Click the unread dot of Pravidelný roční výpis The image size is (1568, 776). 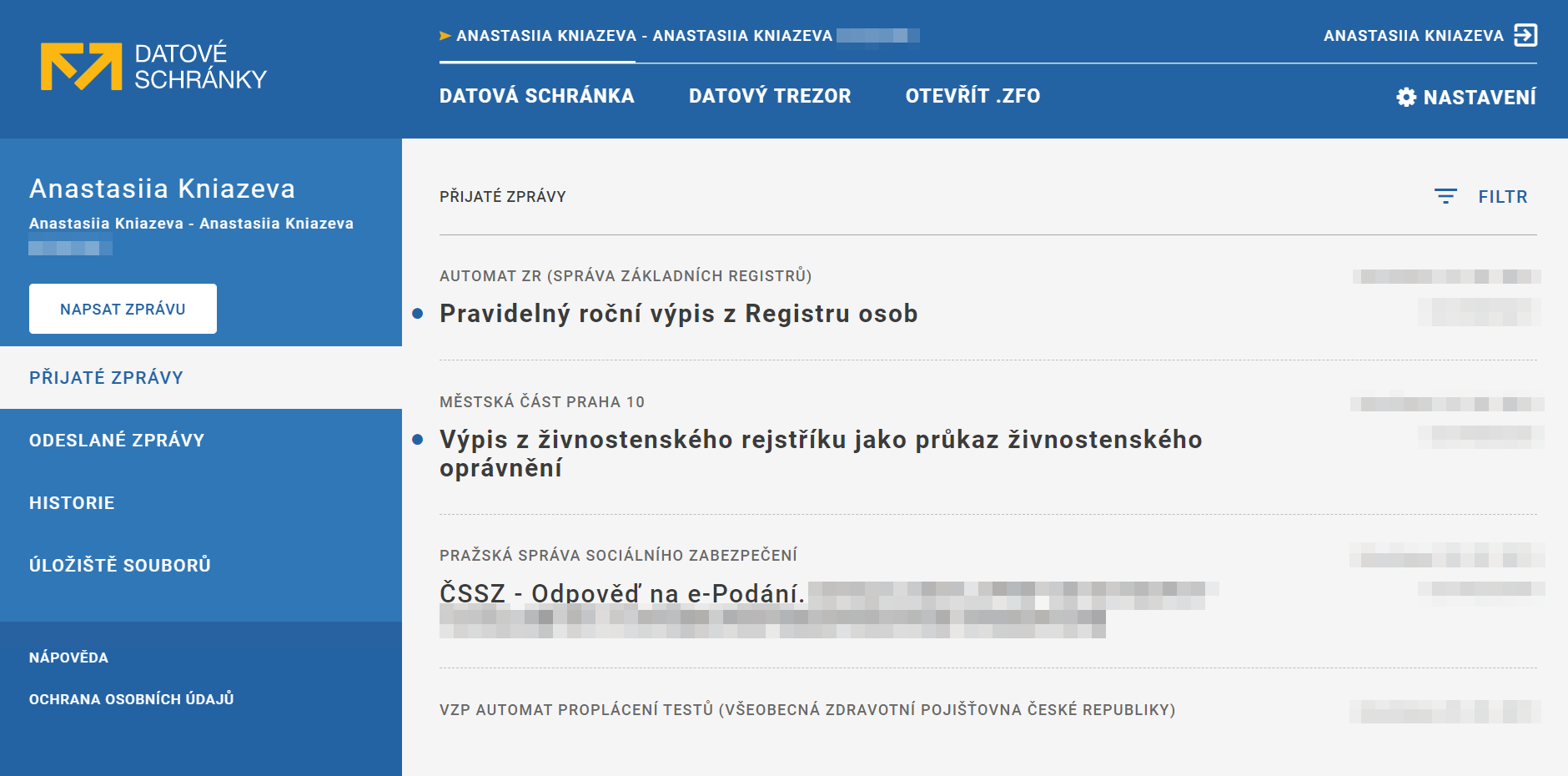[418, 314]
